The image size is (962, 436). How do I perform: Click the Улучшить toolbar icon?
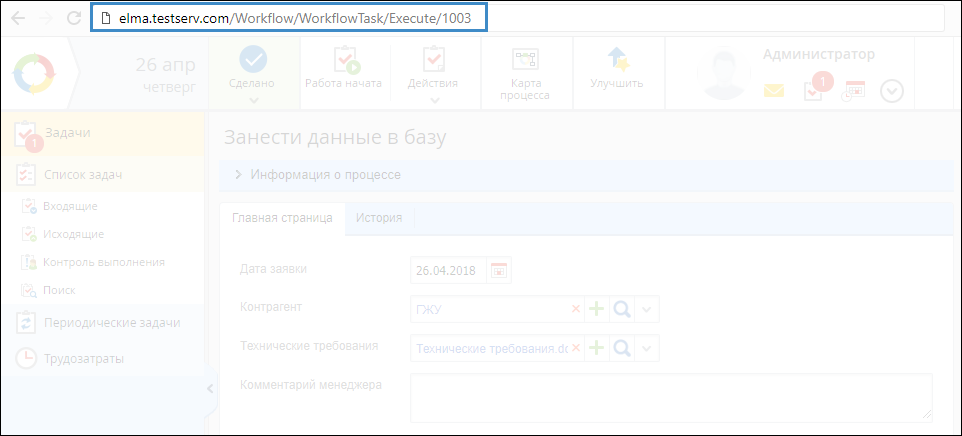tap(616, 62)
